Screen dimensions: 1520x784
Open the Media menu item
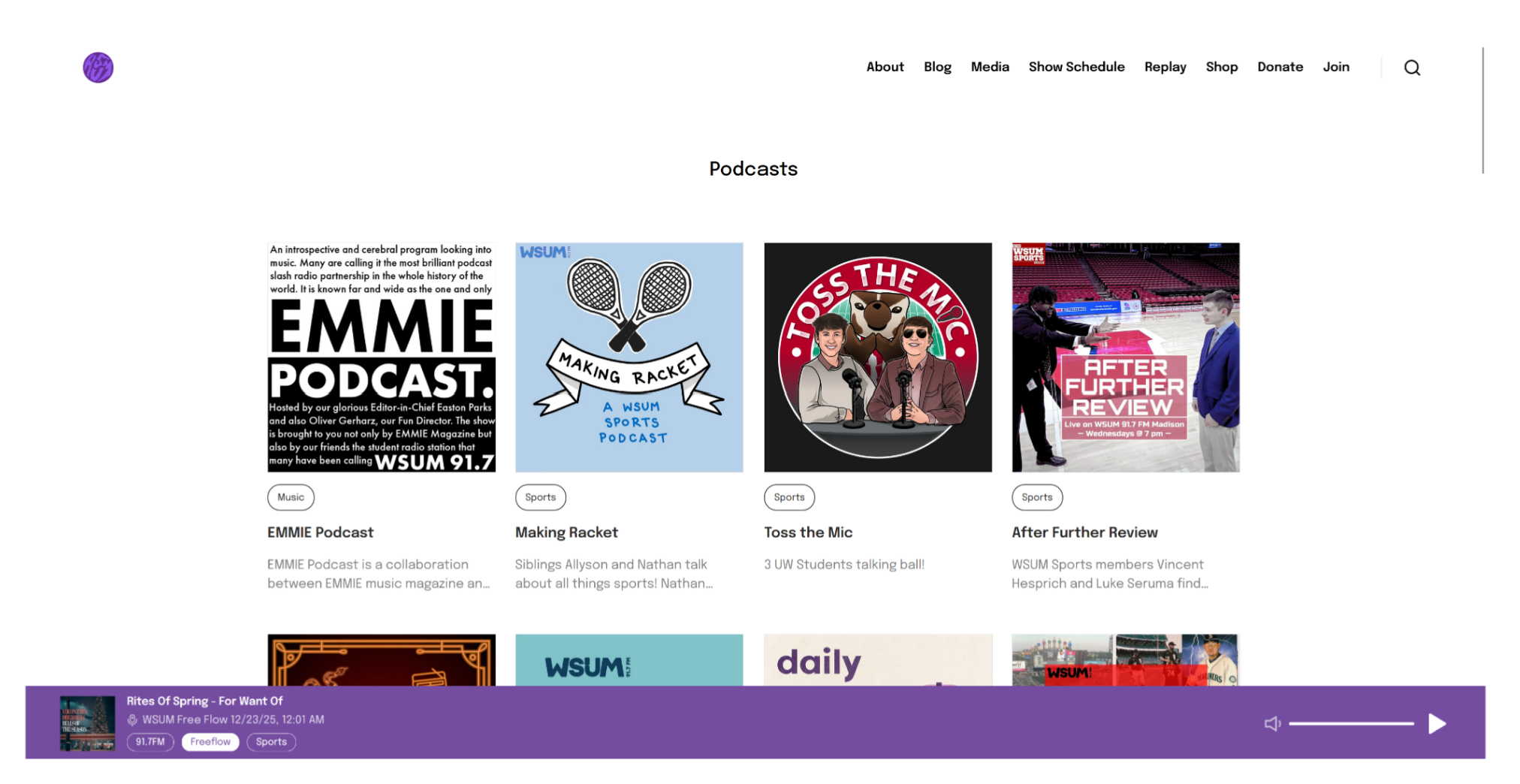pyautogui.click(x=990, y=67)
